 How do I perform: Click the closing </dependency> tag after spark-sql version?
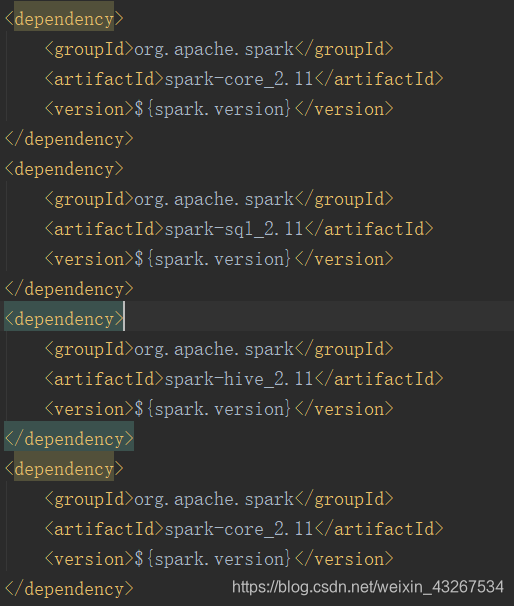point(69,289)
